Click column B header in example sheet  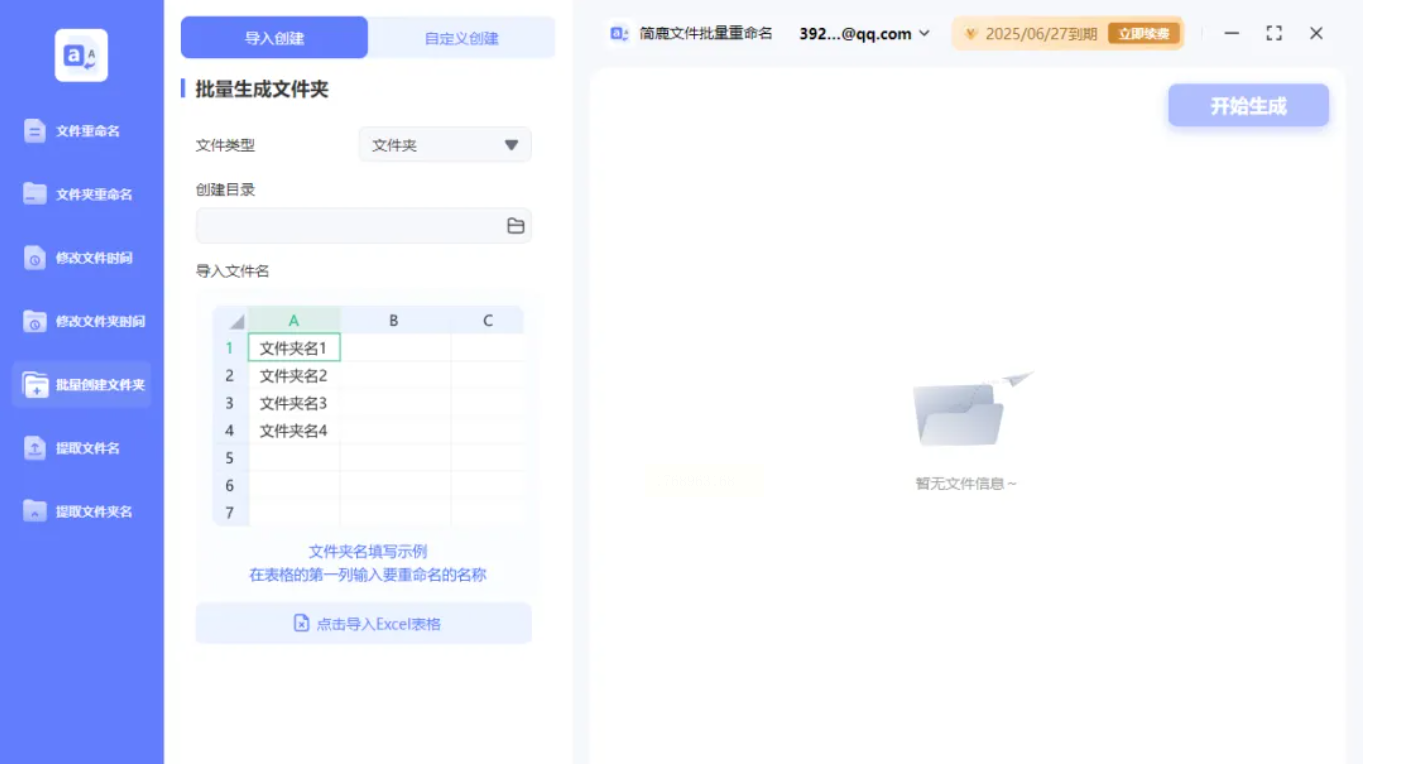394,320
